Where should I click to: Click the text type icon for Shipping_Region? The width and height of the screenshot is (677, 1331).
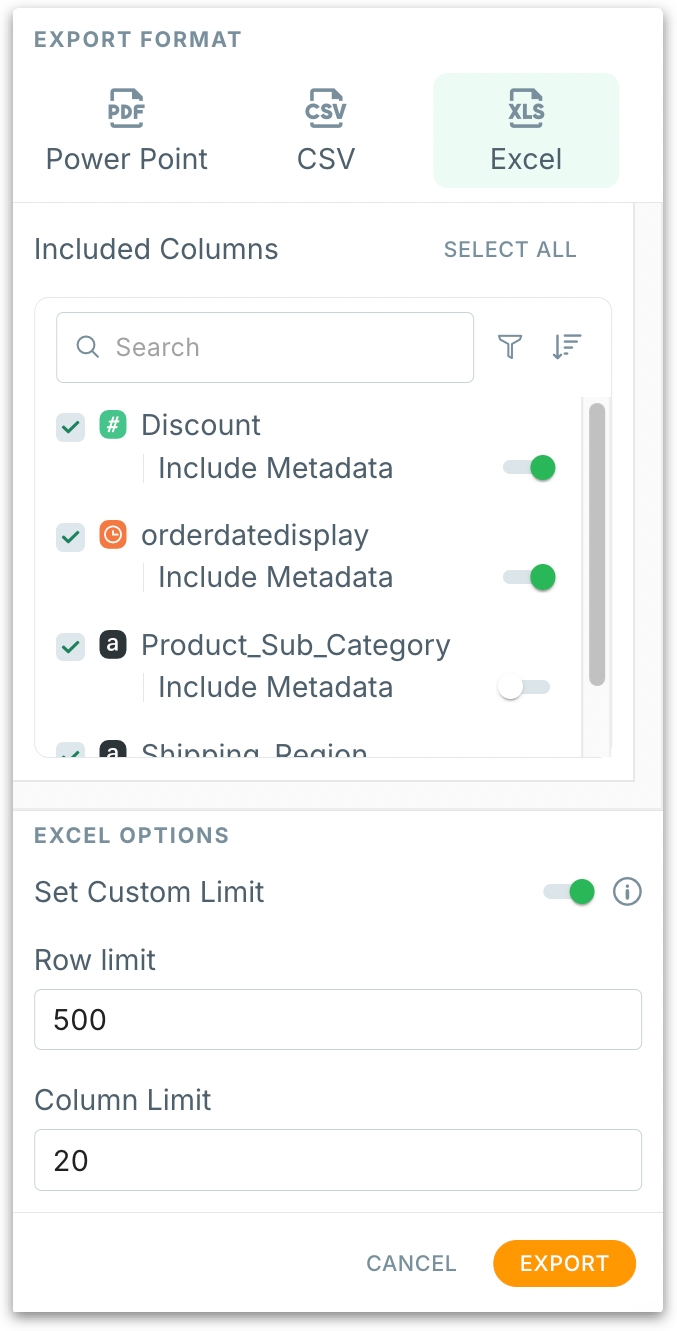tap(113, 751)
